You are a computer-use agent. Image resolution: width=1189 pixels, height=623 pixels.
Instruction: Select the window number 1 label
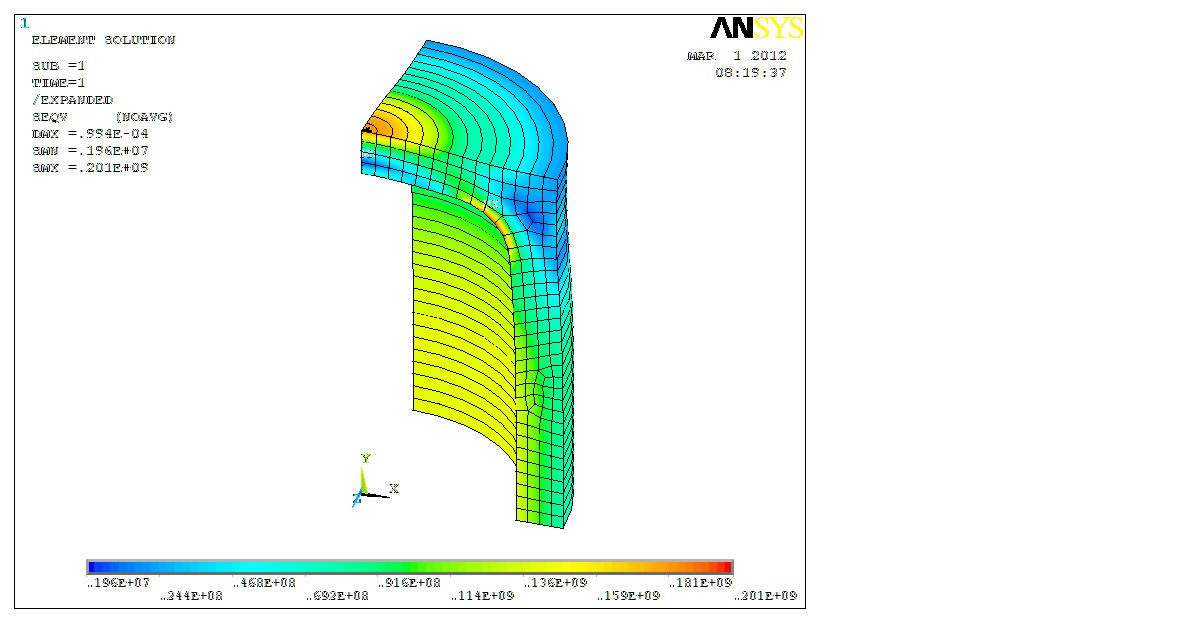coord(24,23)
